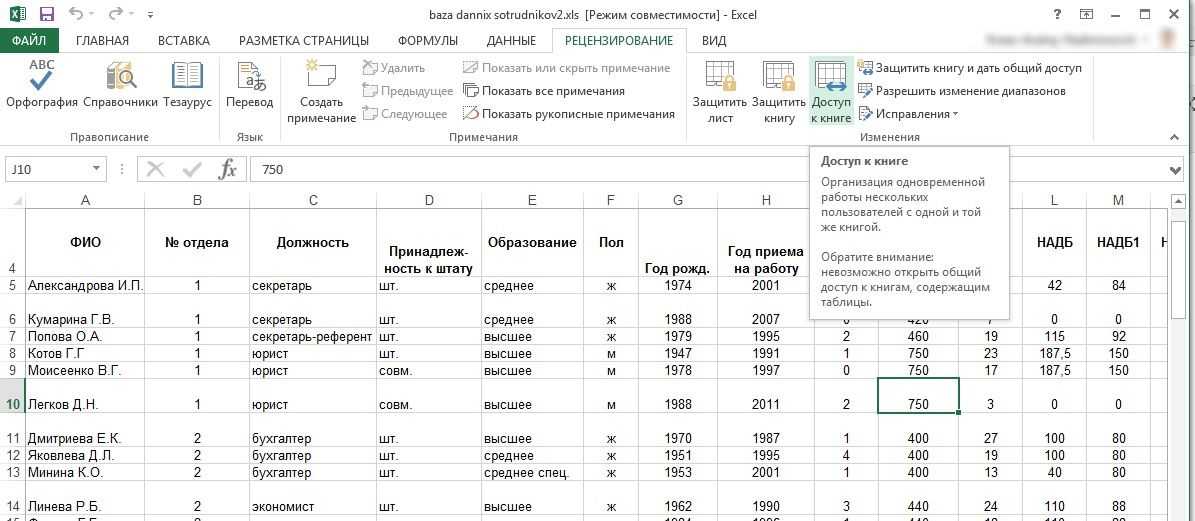The image size is (1195, 521).
Task: Click Удалить comment button
Action: [393, 68]
